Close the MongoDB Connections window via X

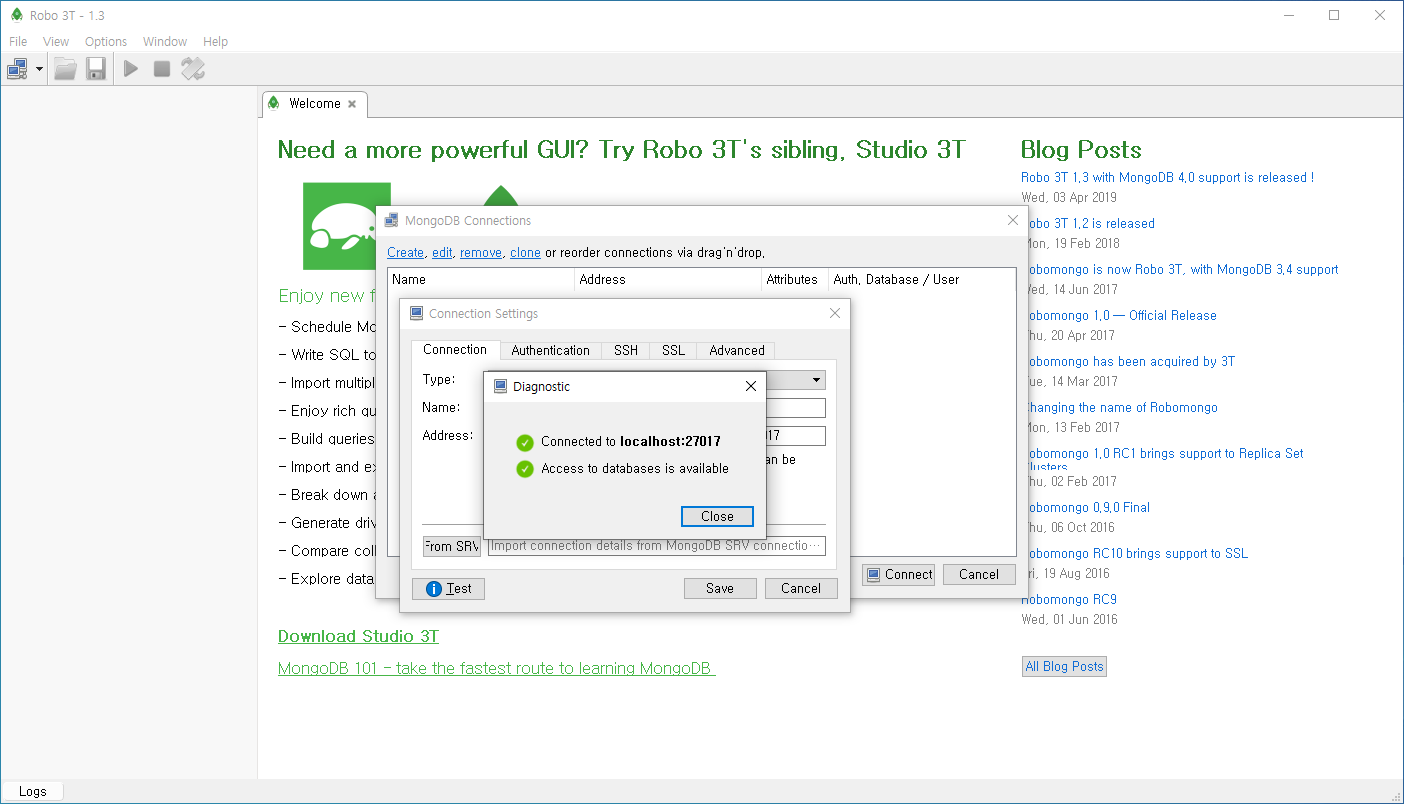pos(1012,221)
